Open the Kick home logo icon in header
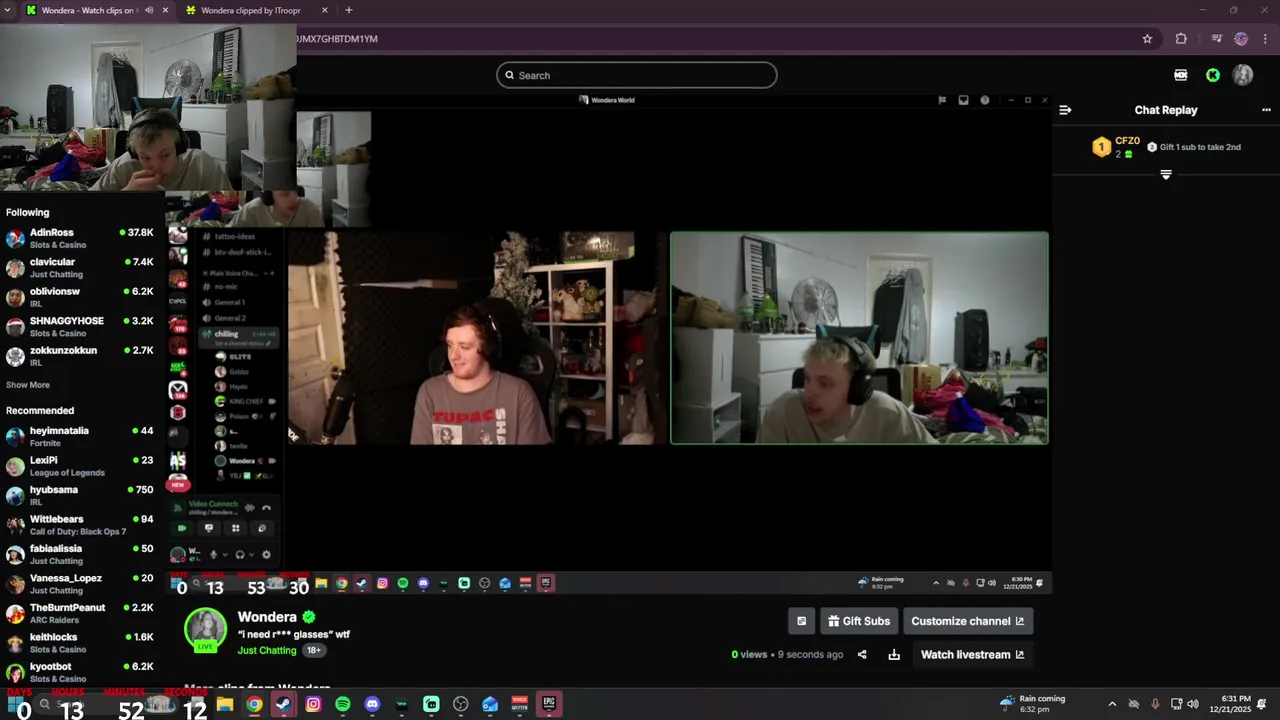 tap(1213, 75)
